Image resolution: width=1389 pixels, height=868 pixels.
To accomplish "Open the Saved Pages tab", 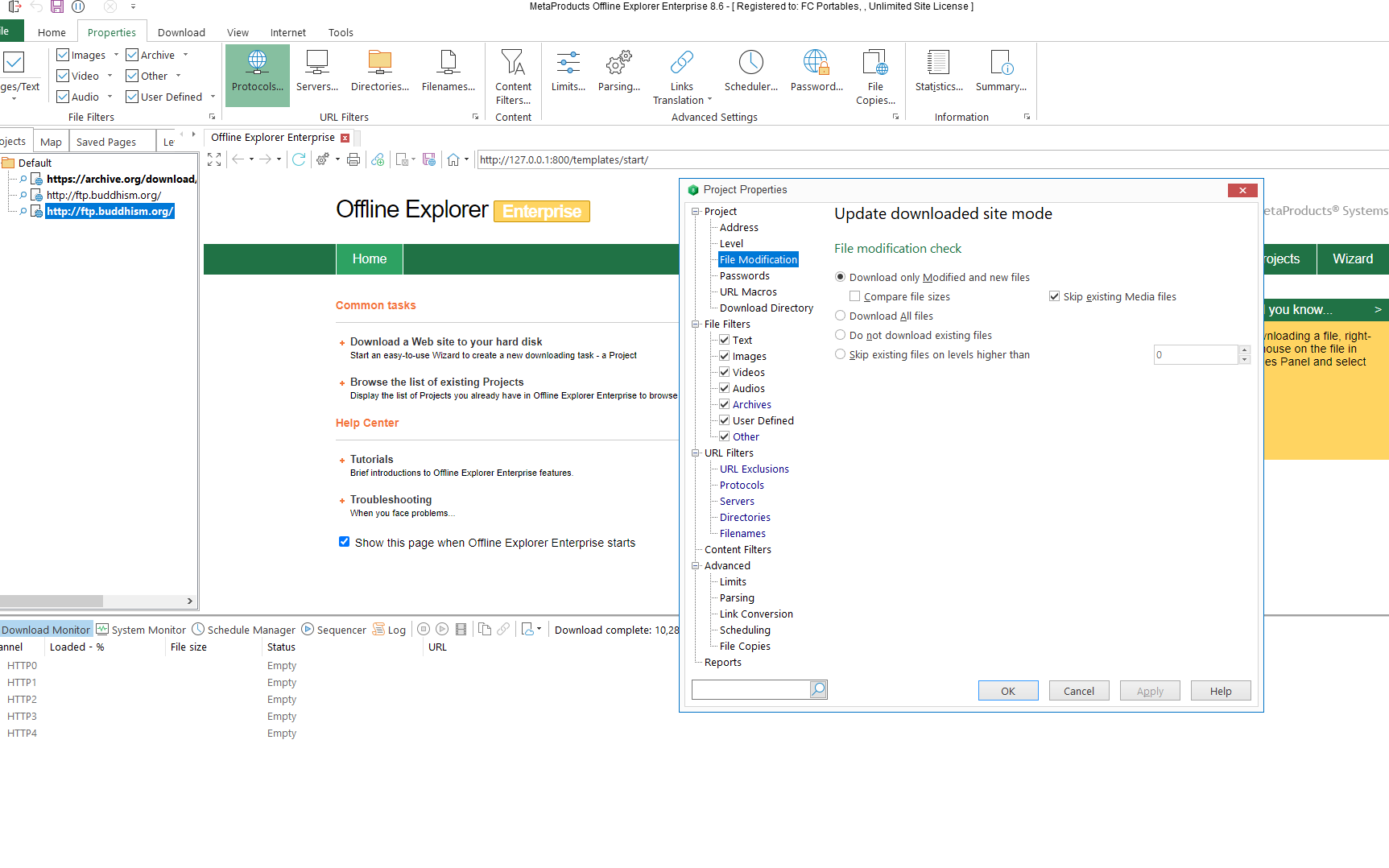I will pos(105,142).
